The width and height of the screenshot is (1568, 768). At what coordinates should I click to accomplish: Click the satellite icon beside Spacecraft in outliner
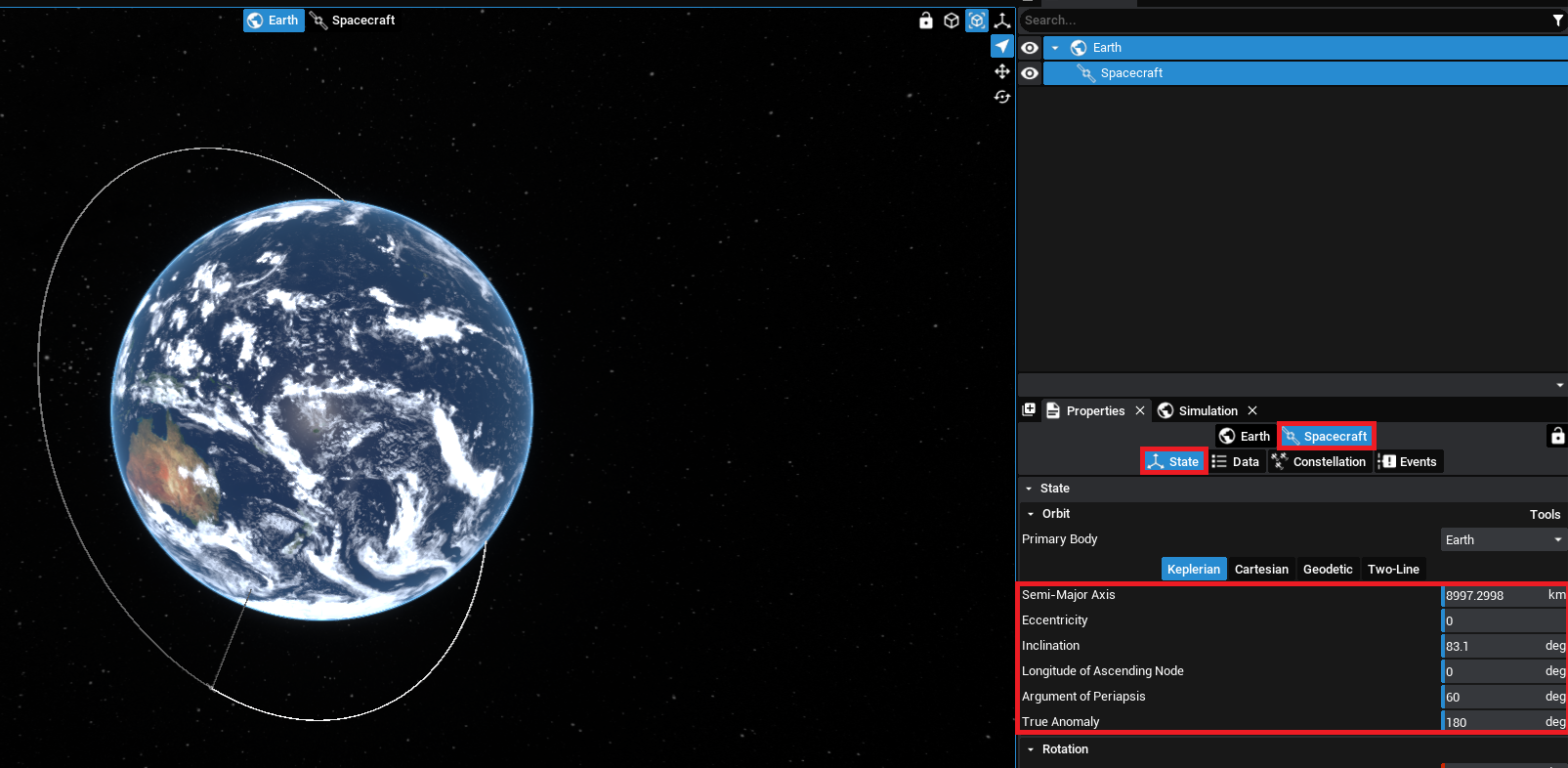click(1085, 73)
